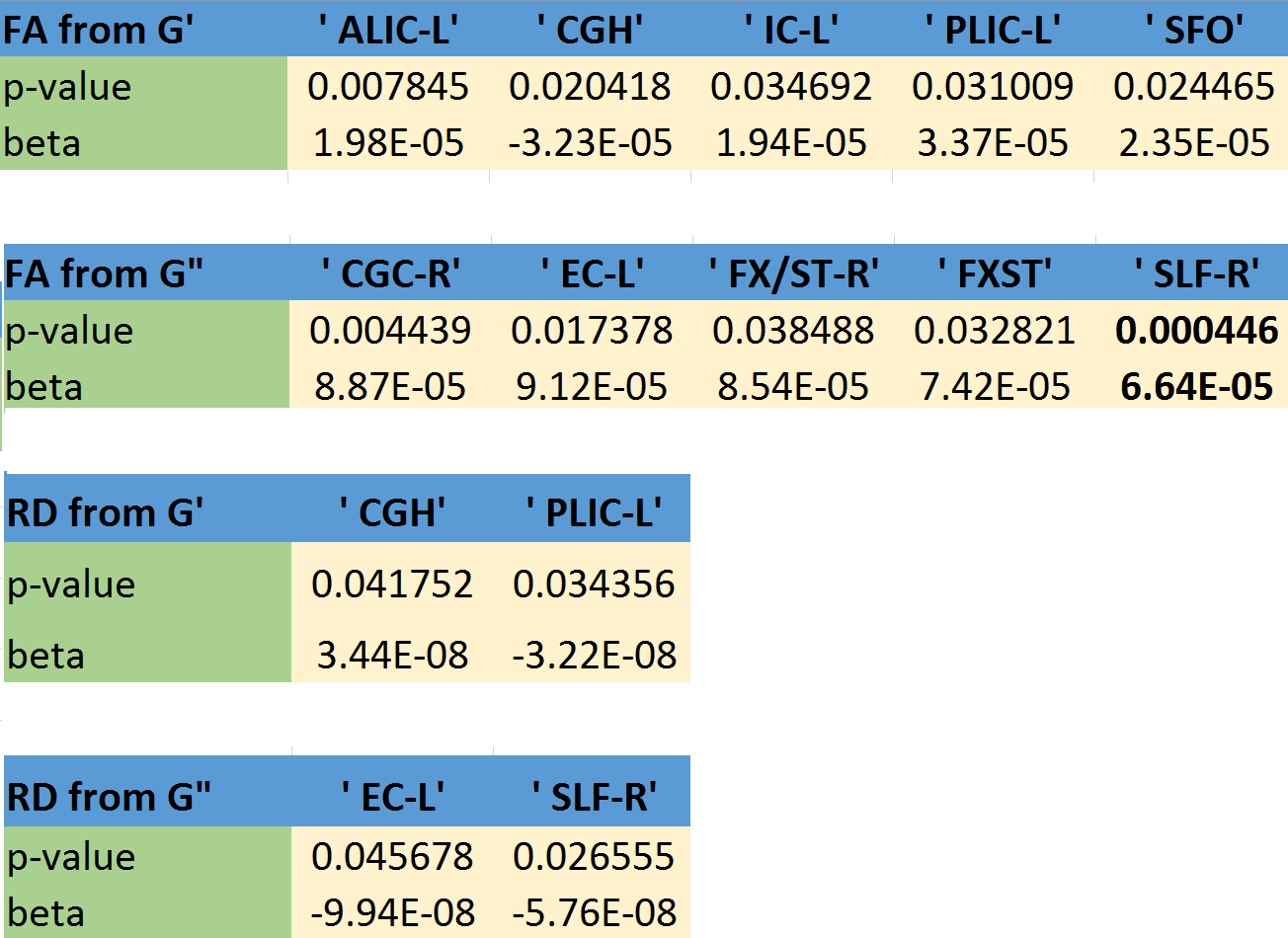Select the bold p-value 0.000446
The height and width of the screenshot is (938, 1288).
(x=1196, y=331)
